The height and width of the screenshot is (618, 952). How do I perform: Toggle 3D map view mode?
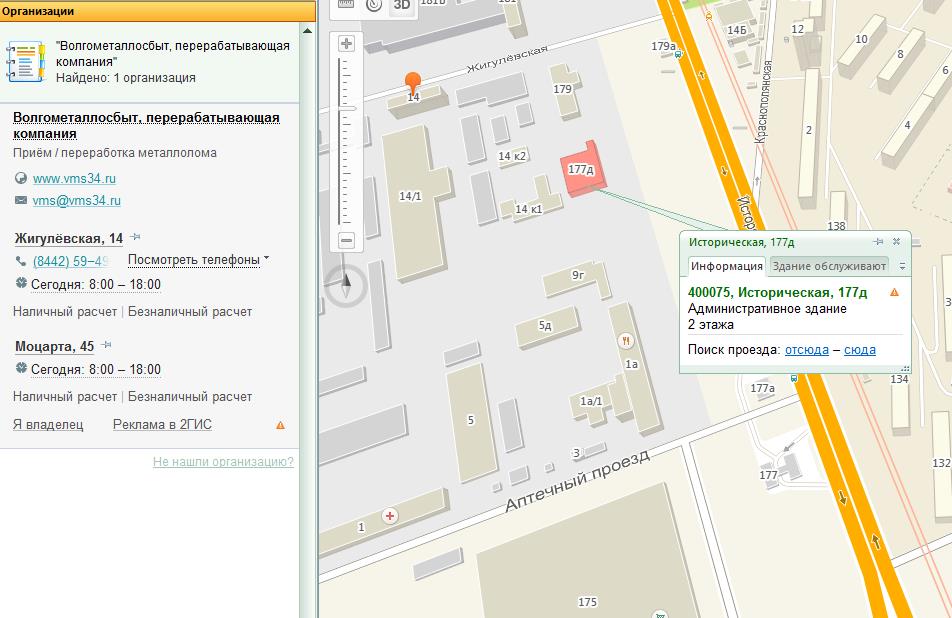(x=401, y=5)
